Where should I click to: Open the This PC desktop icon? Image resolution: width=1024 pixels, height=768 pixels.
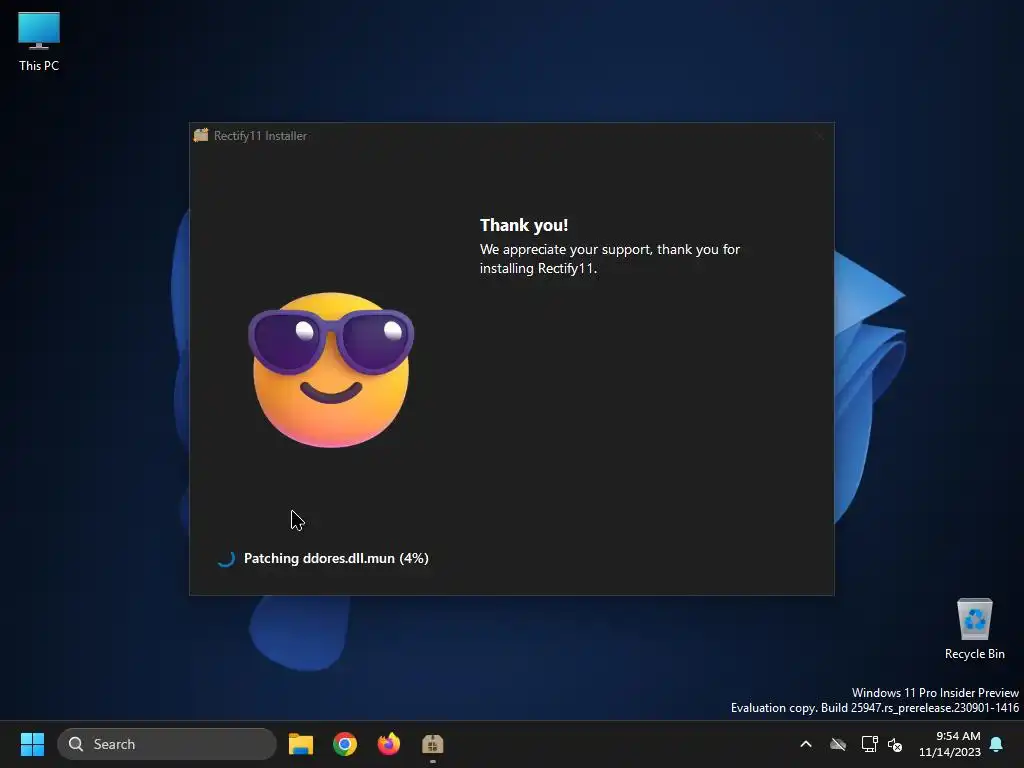39,41
